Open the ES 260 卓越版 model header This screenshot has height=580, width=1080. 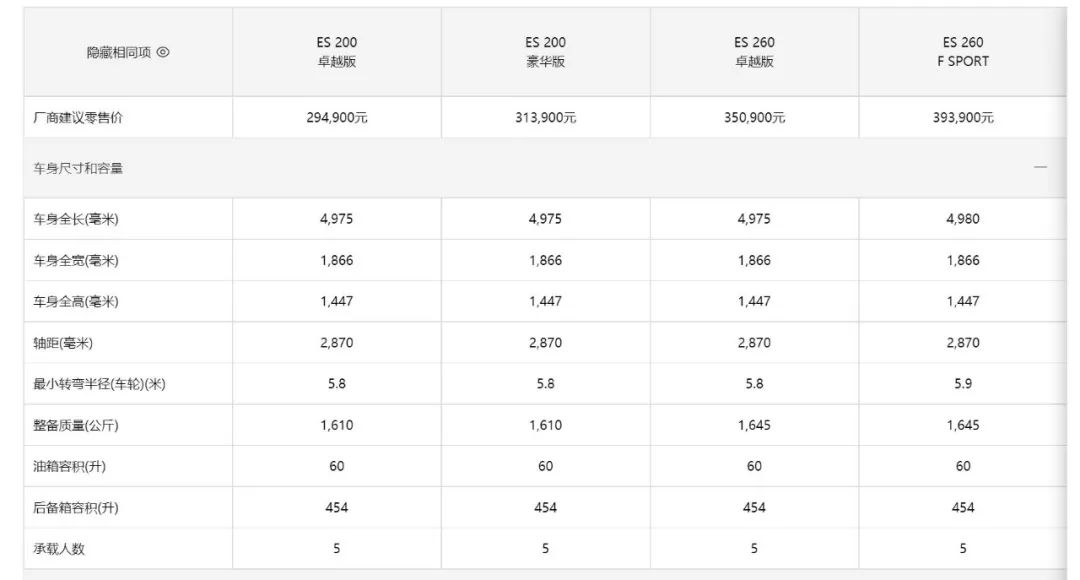point(754,52)
